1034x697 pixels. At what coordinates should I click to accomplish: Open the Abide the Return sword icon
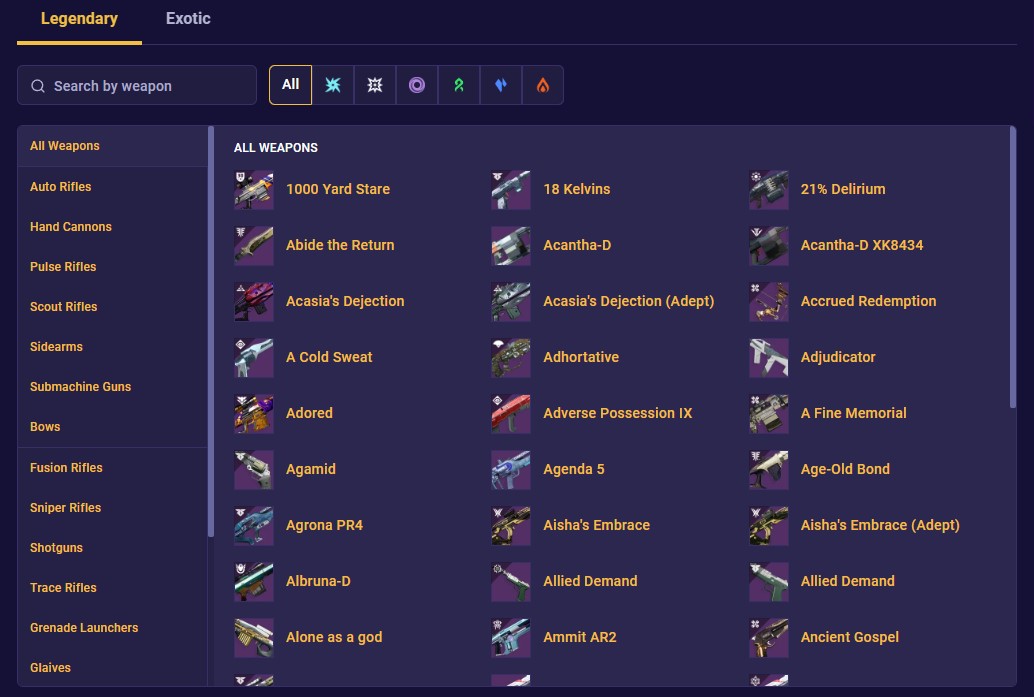pyautogui.click(x=254, y=246)
